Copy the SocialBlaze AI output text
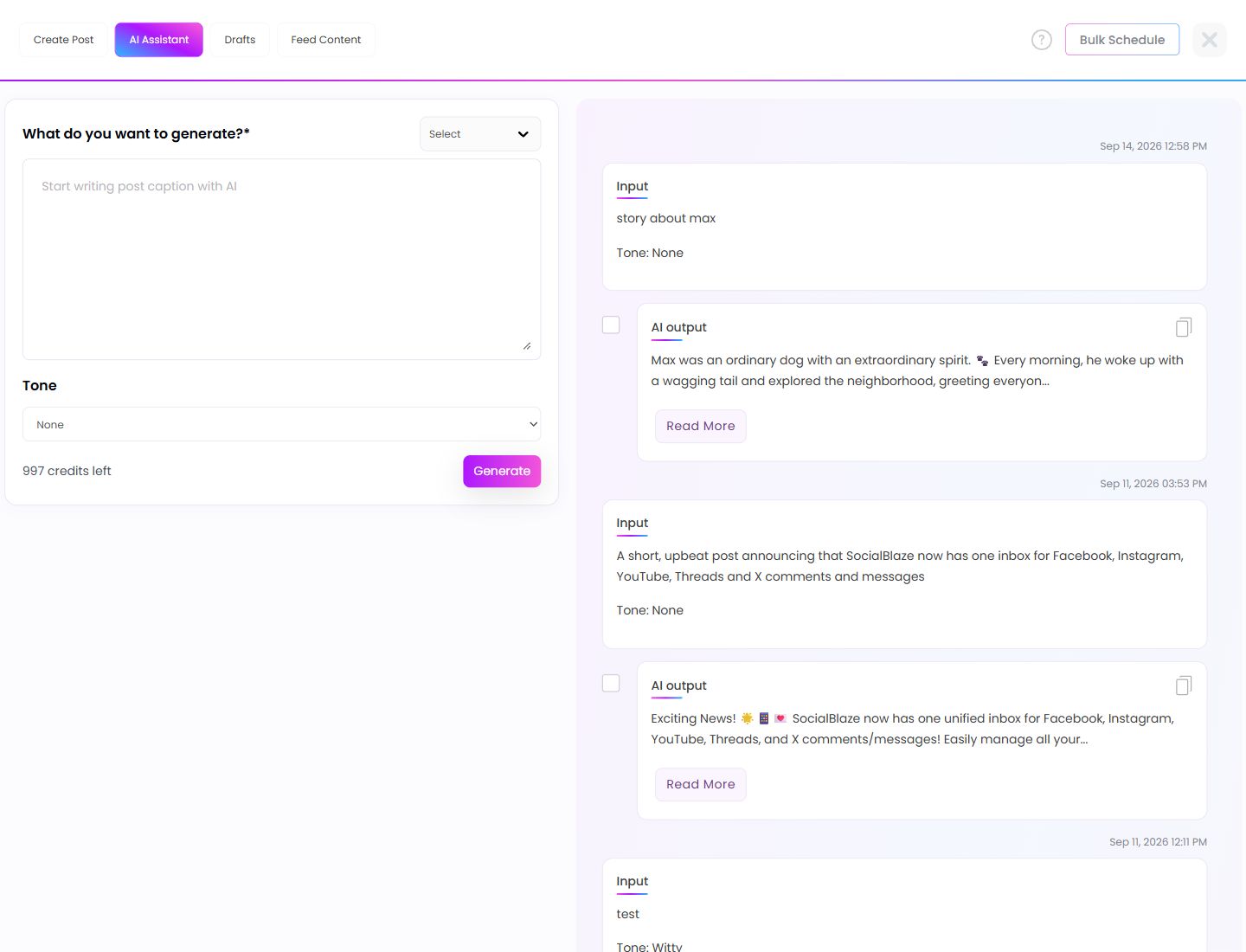1246x952 pixels. coord(1184,685)
